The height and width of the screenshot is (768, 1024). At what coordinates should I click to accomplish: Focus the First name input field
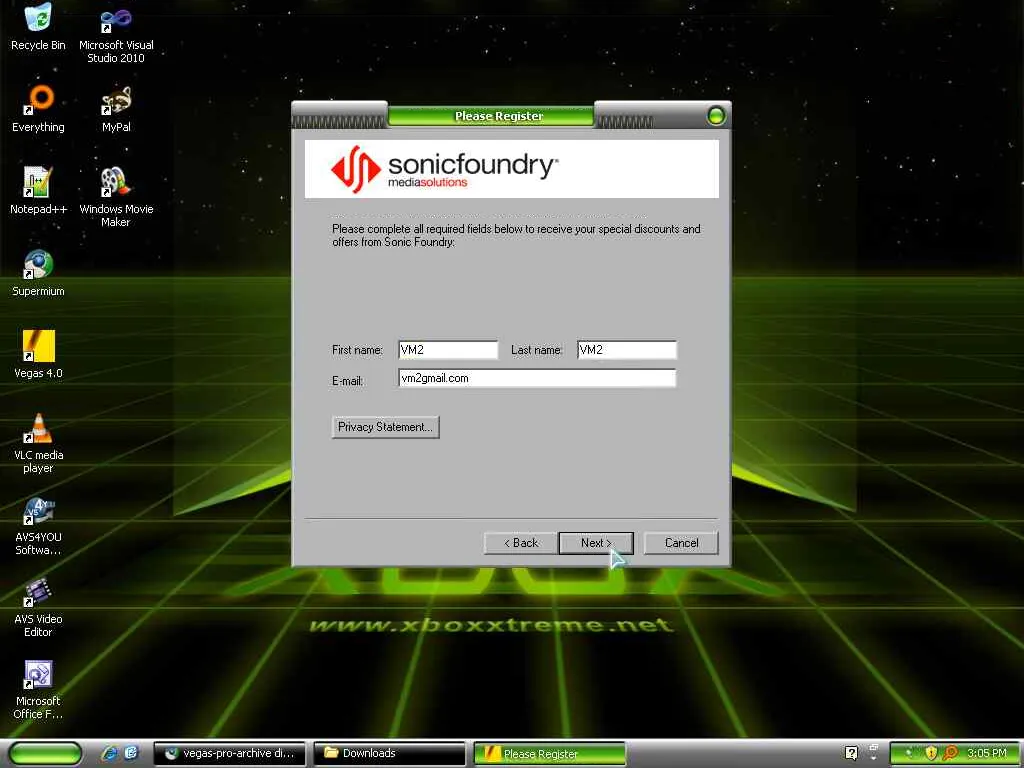[x=448, y=350]
